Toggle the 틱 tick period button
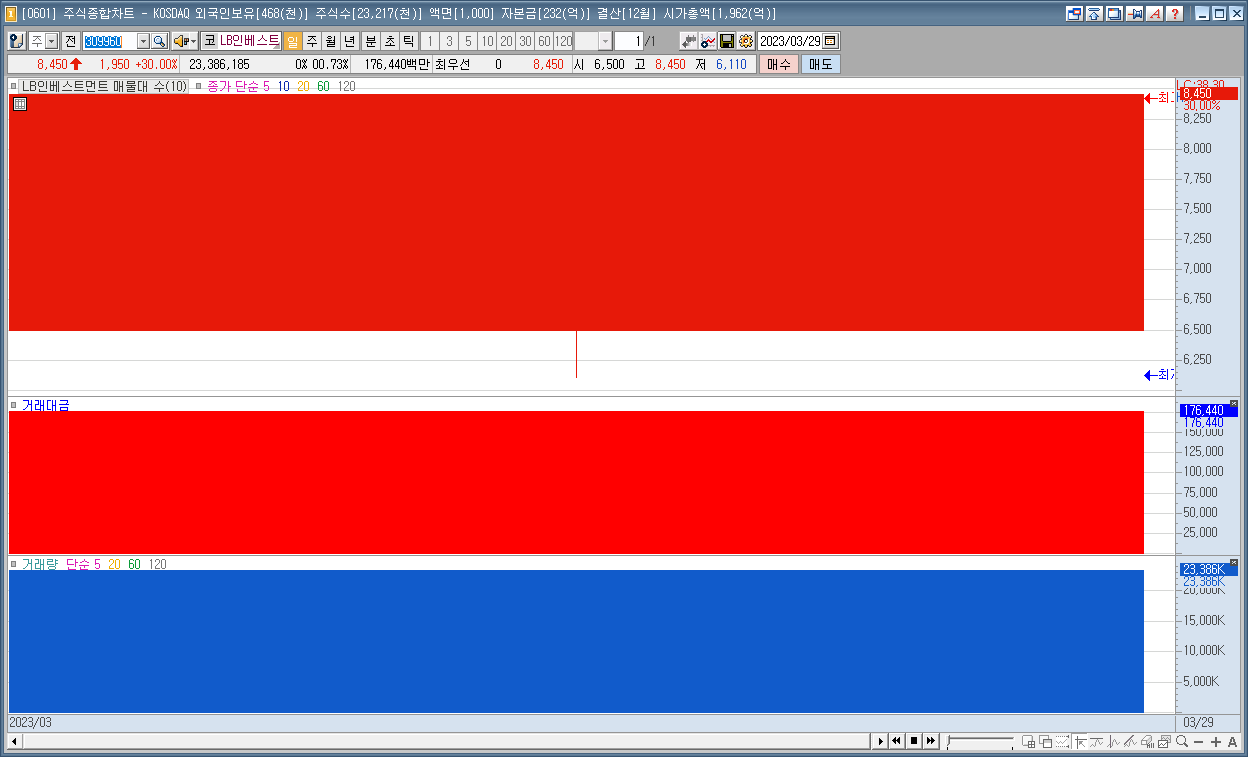Screen dimensions: 1248x757 point(408,41)
